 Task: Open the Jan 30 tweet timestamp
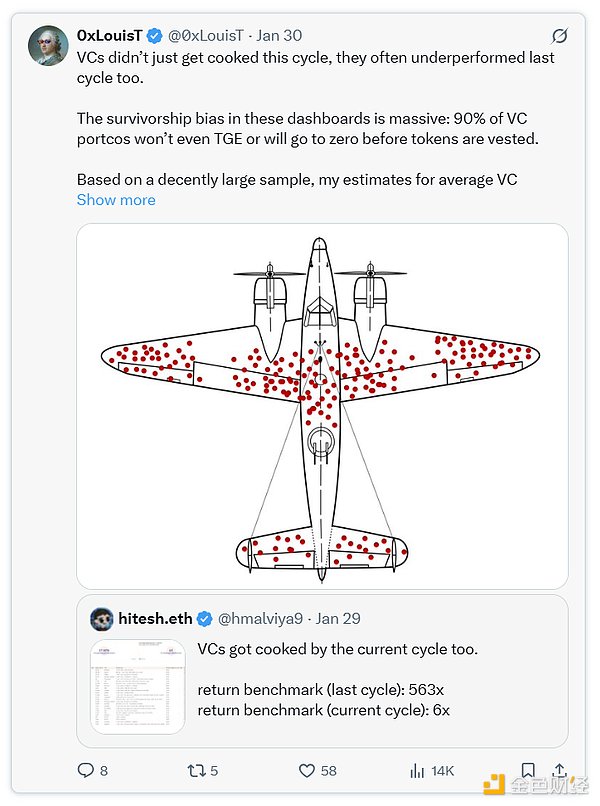[x=281, y=35]
